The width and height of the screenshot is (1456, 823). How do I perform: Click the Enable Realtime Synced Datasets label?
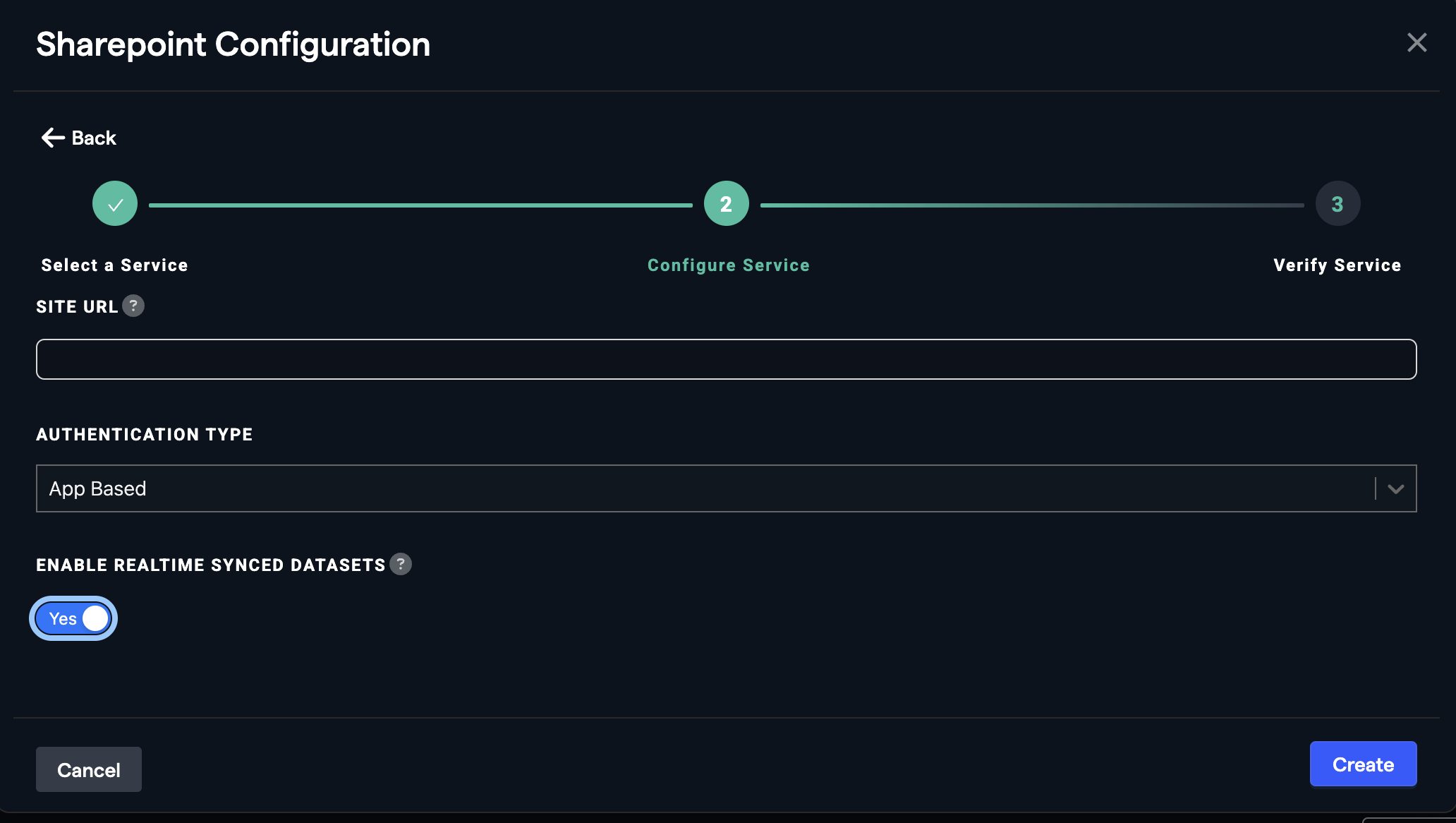click(x=210, y=565)
